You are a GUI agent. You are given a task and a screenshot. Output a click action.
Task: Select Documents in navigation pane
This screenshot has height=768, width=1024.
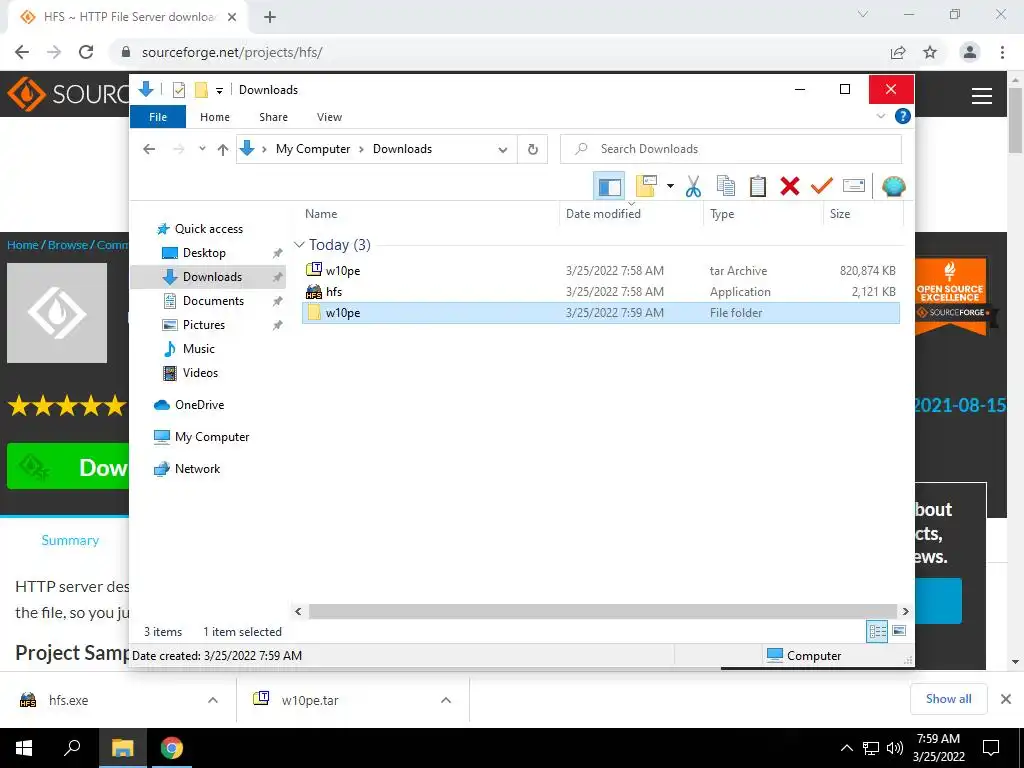point(213,301)
